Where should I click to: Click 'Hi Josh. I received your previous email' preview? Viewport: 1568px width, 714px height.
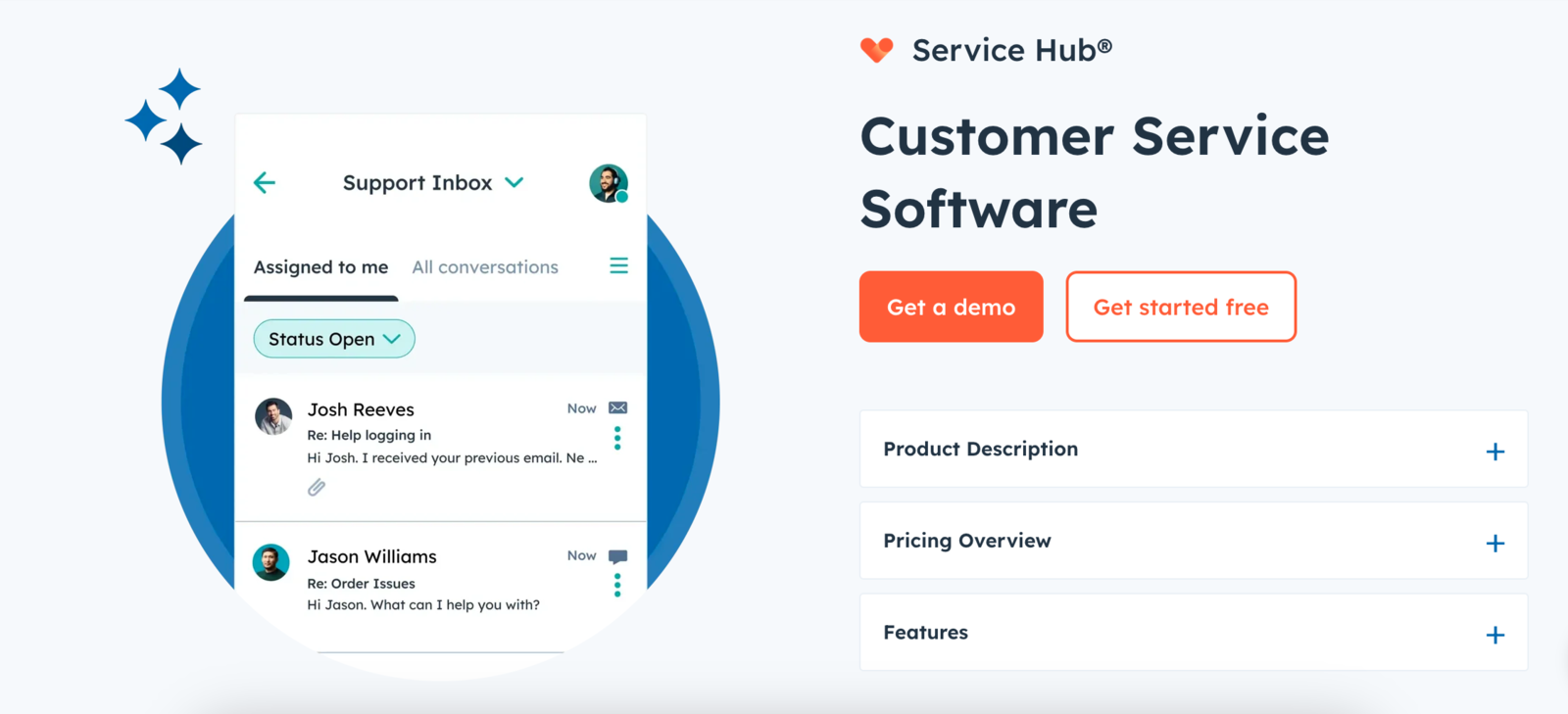coord(452,457)
